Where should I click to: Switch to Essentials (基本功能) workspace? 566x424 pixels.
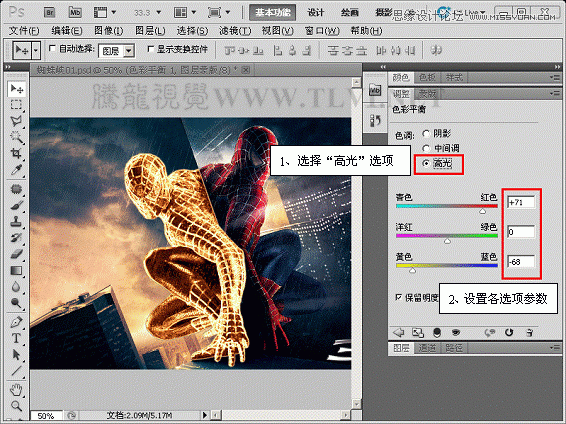click(x=273, y=13)
